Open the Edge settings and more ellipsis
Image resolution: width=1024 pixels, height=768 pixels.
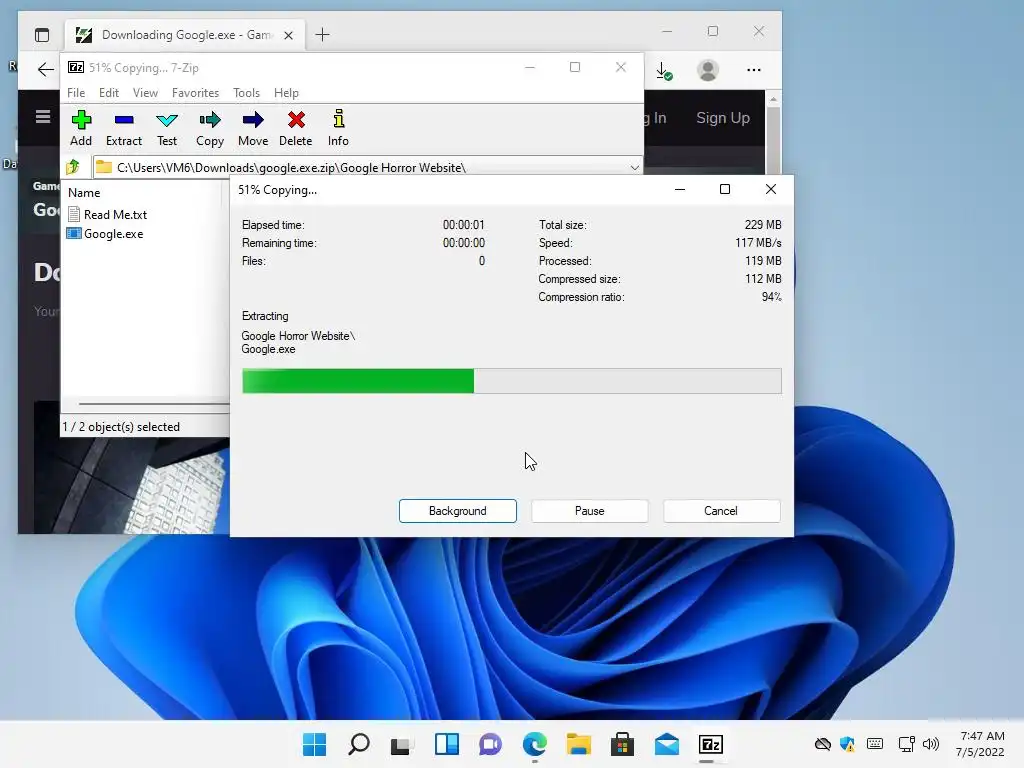[x=754, y=70]
